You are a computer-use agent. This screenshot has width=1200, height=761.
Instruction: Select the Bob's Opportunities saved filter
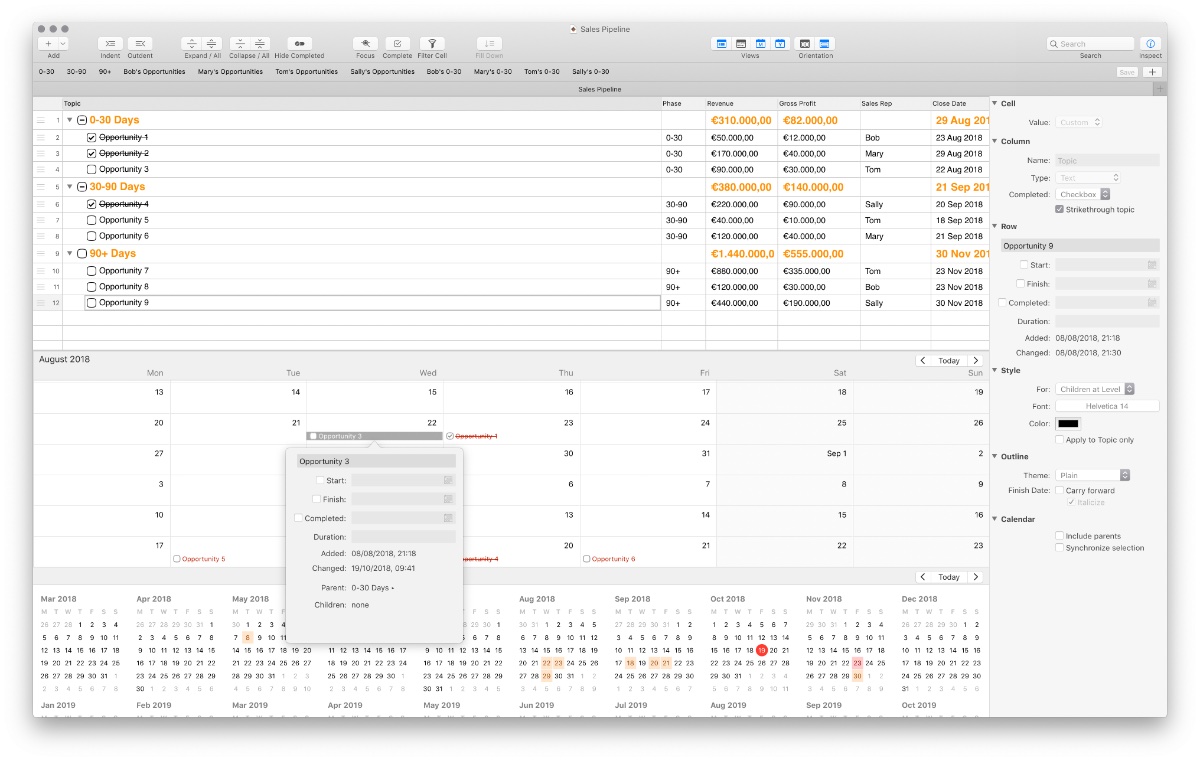154,72
